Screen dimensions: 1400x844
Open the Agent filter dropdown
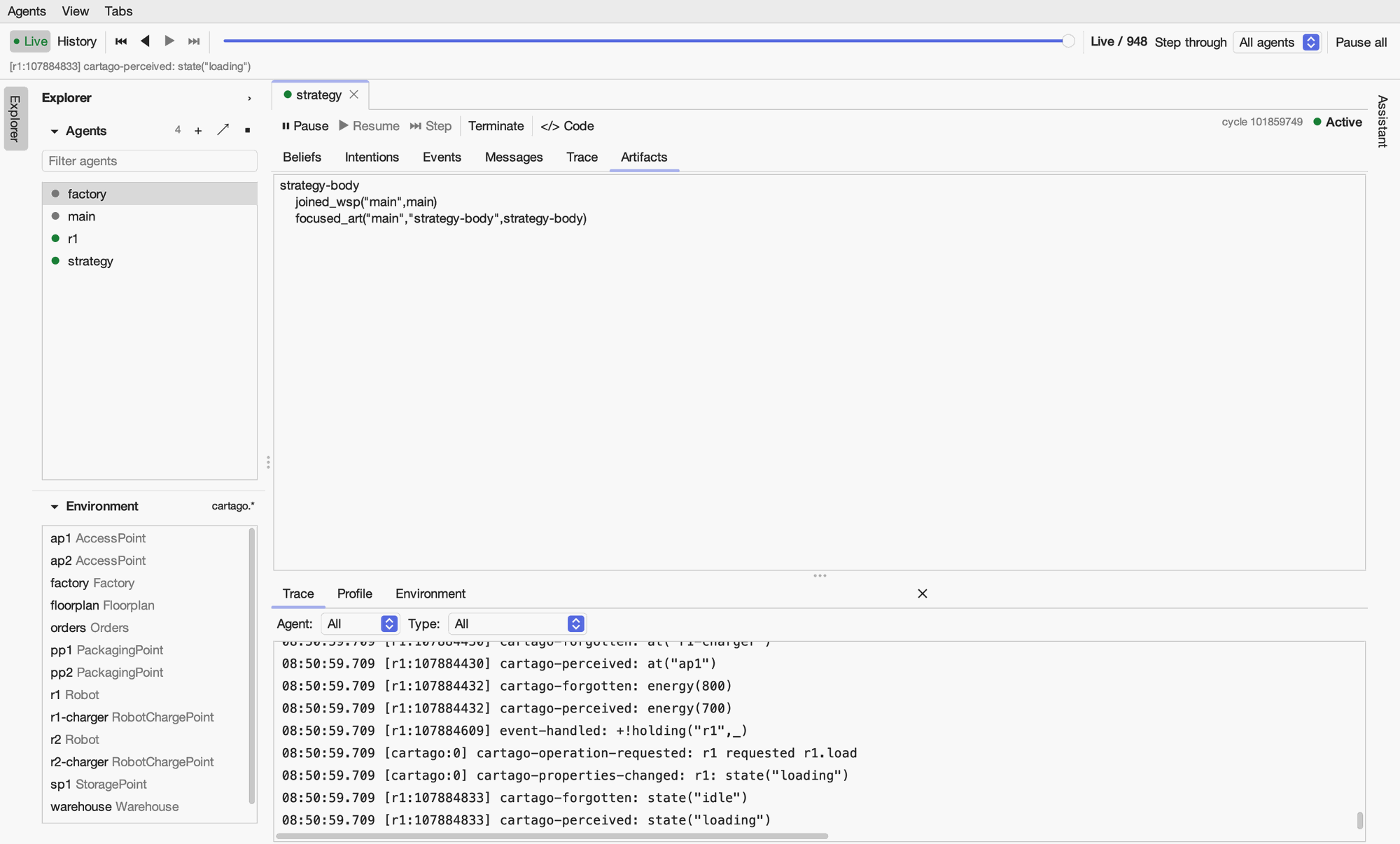[360, 624]
